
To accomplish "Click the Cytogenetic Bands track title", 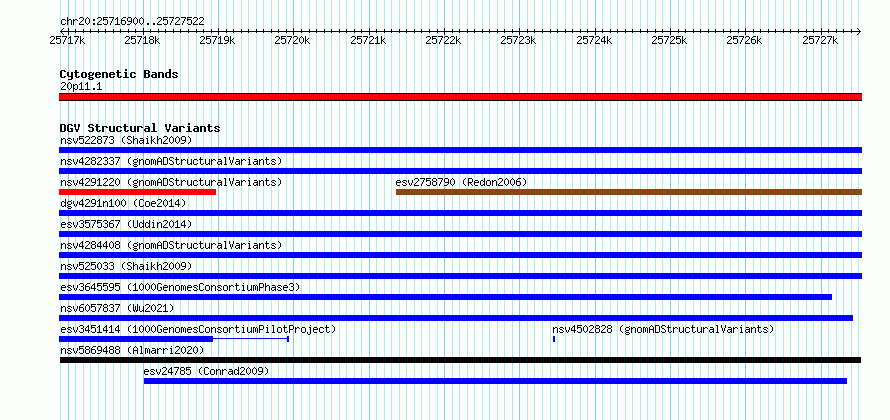I will click(119, 74).
